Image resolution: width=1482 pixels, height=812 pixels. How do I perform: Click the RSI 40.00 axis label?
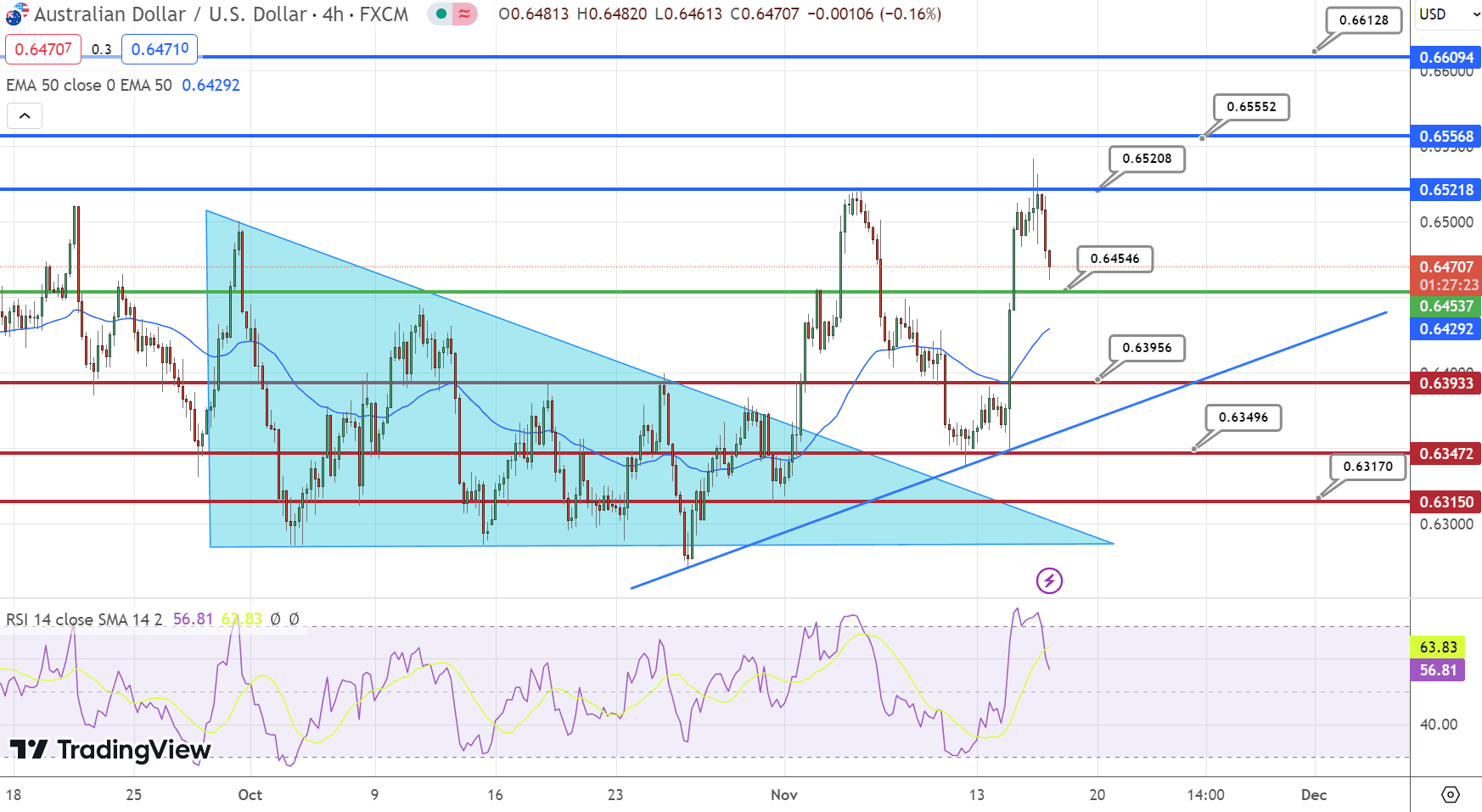[1439, 725]
